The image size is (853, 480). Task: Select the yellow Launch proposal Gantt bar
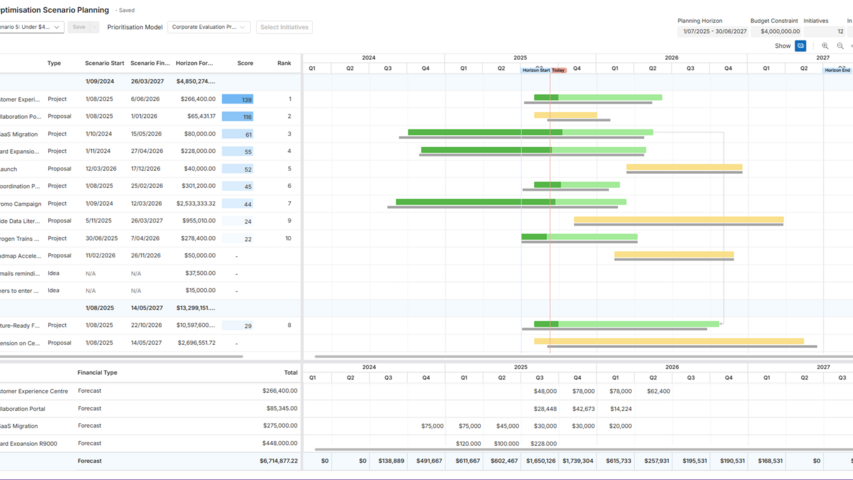(684, 168)
